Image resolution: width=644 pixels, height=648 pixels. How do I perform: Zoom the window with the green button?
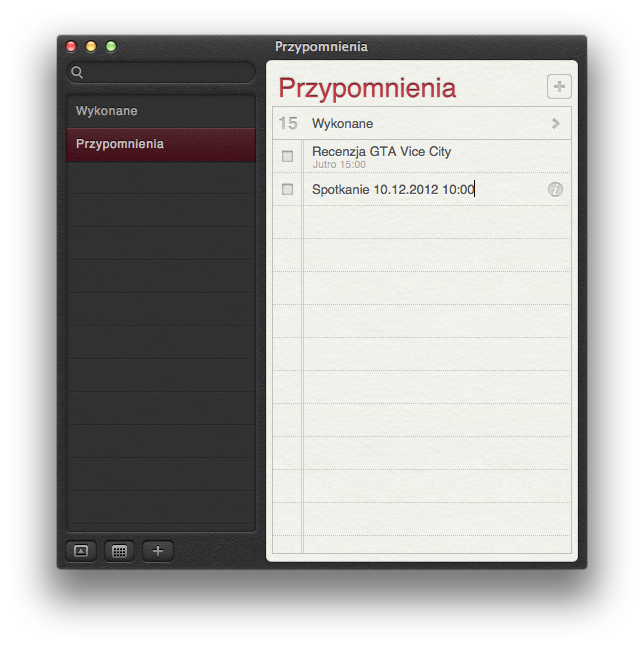111,46
